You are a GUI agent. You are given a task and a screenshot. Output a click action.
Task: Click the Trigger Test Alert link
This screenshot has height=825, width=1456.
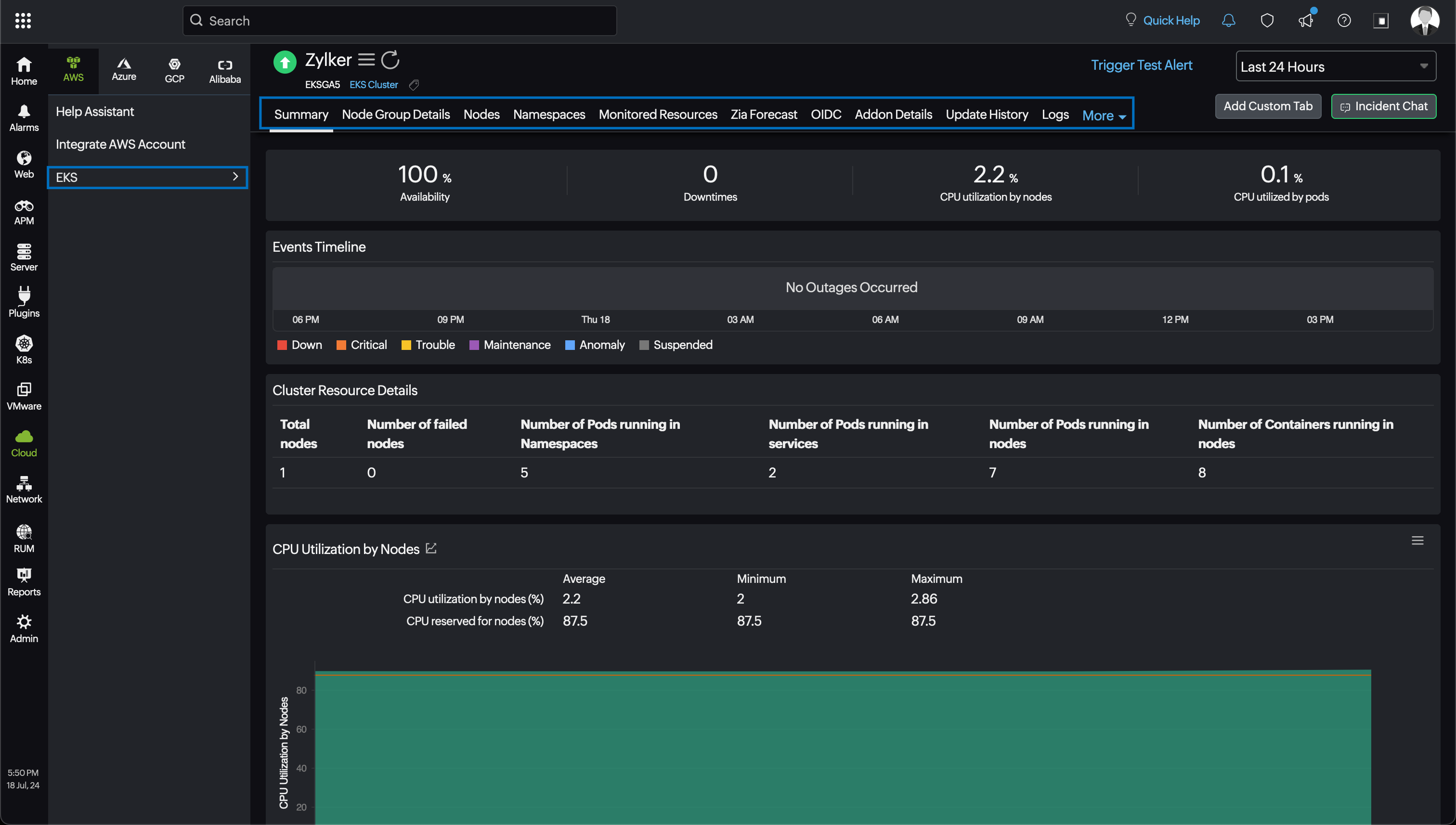(1141, 65)
